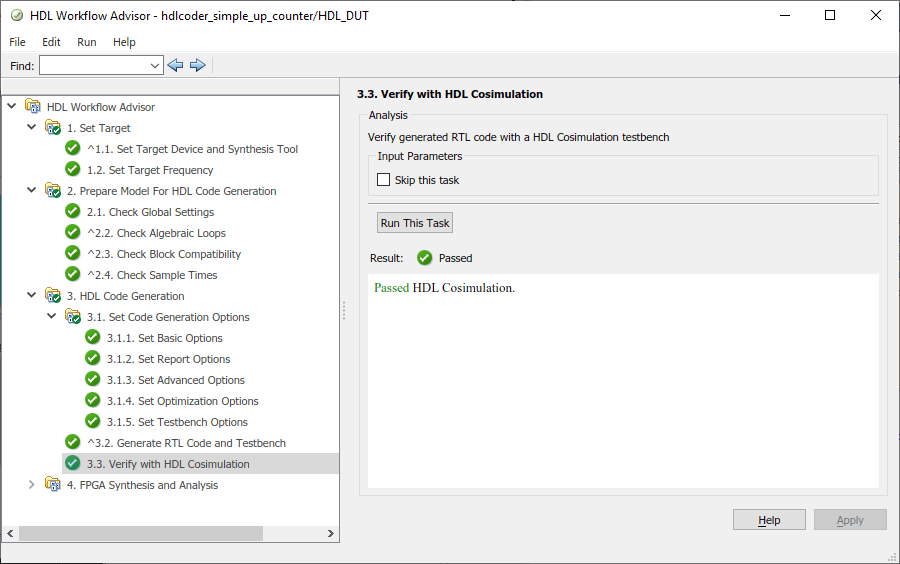Click the passed icon beside Set Basic Options
900x564 pixels.
(x=93, y=338)
